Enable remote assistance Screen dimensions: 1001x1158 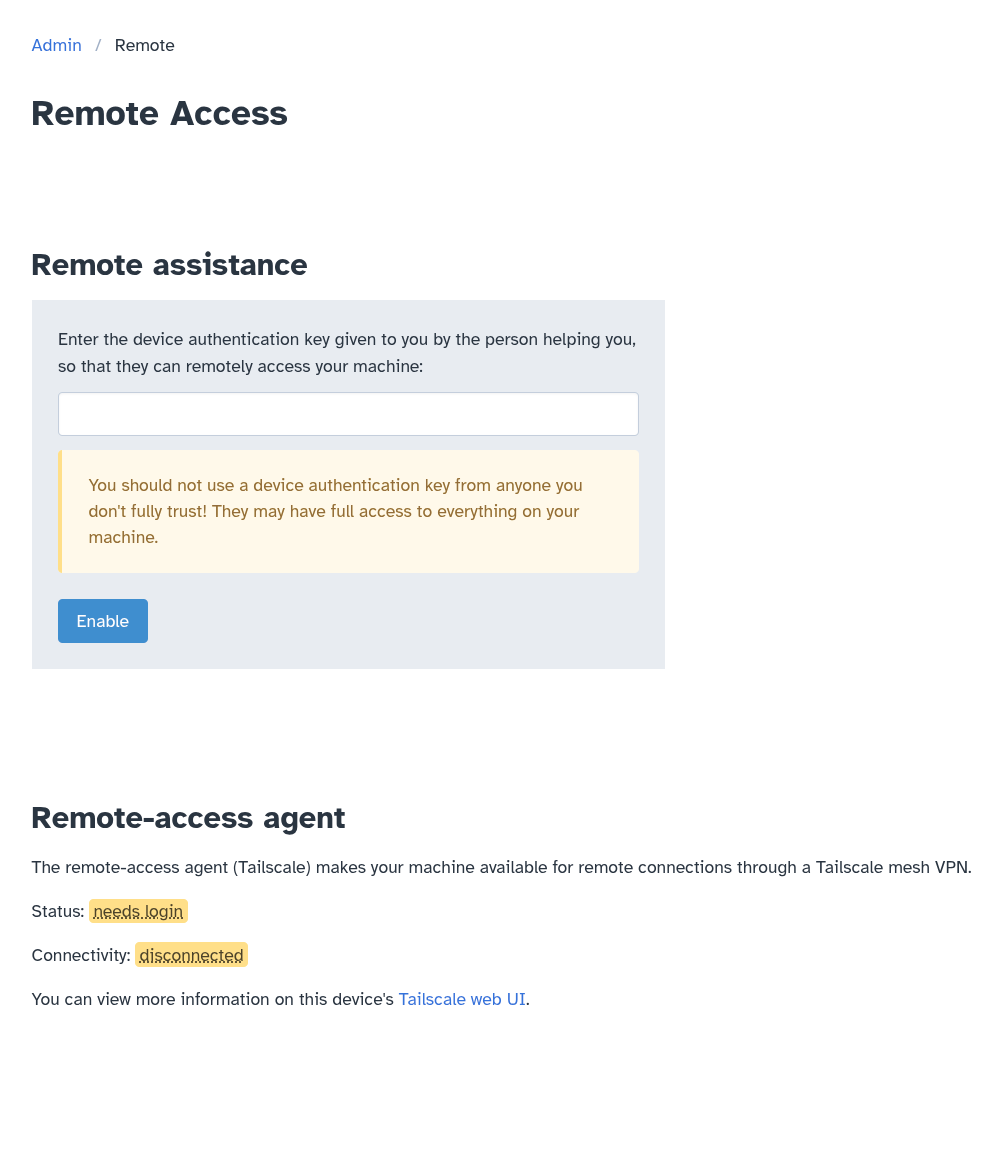102,620
